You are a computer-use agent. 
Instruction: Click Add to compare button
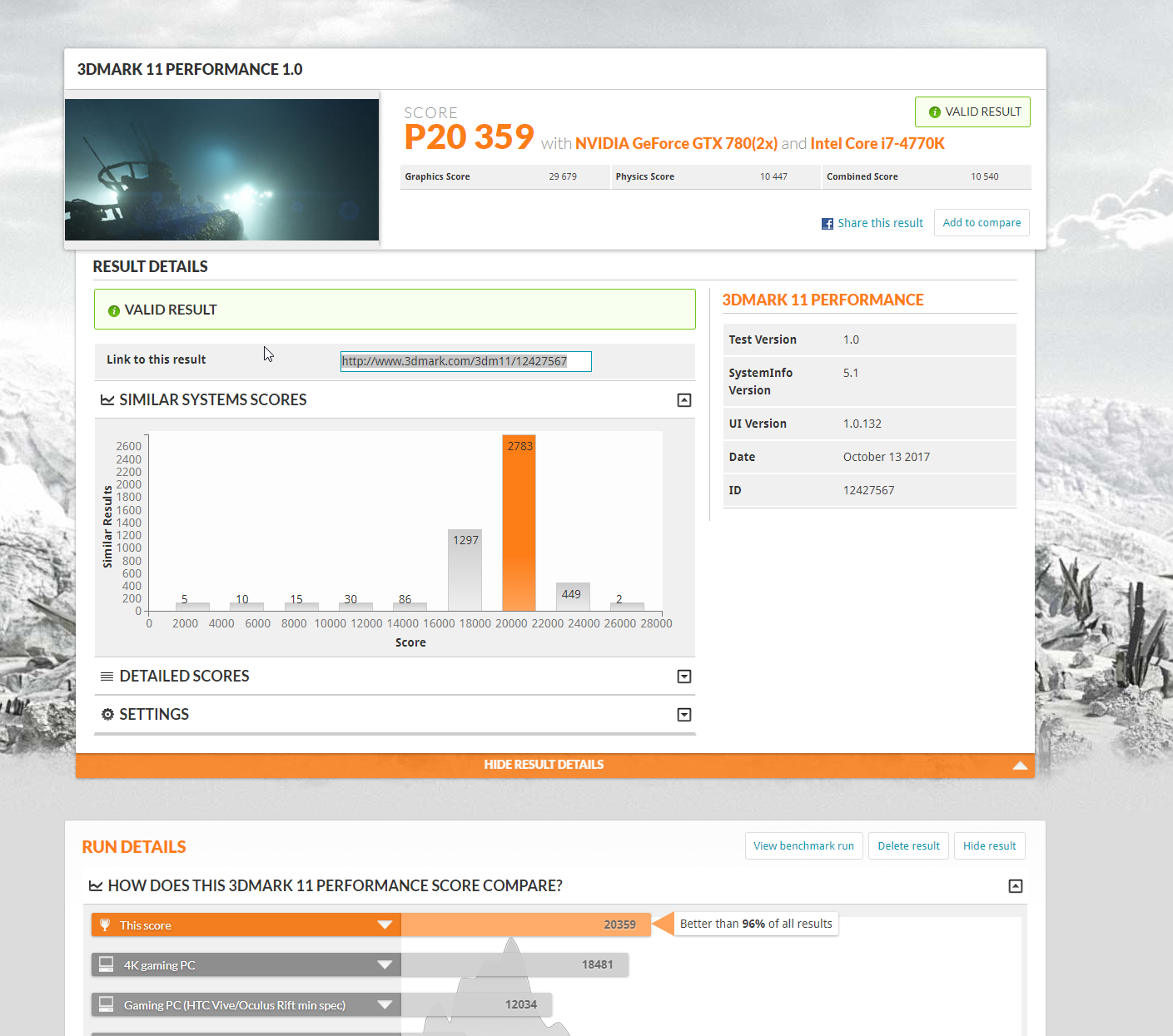click(982, 223)
